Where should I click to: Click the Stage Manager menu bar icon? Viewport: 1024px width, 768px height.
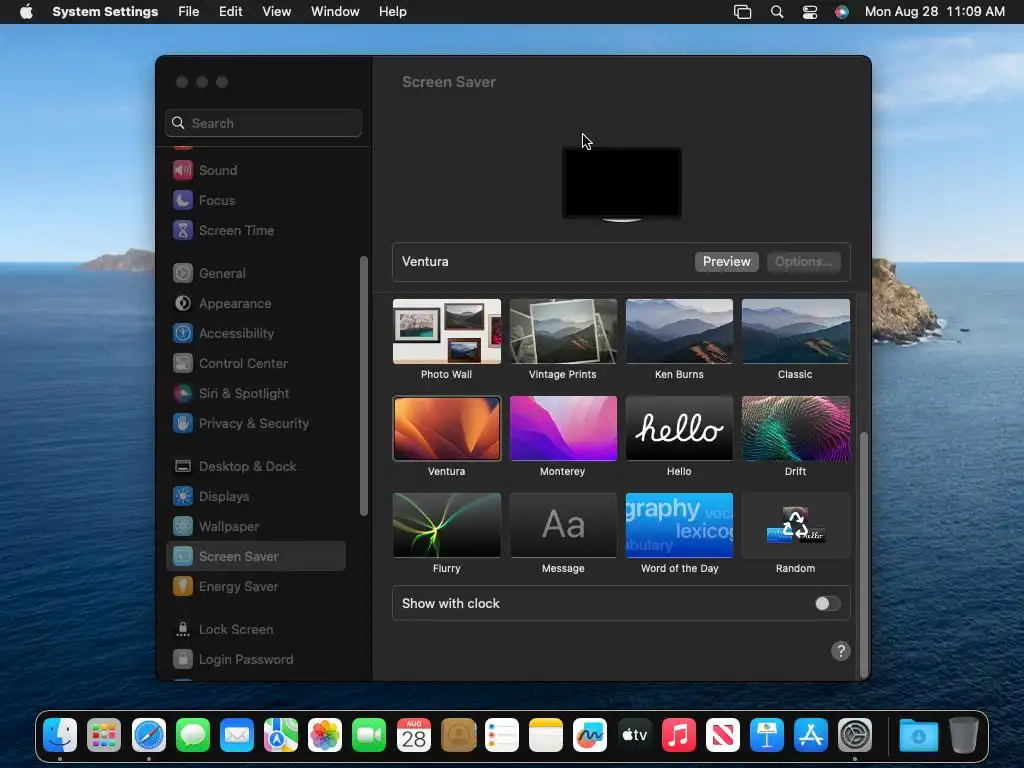point(743,12)
